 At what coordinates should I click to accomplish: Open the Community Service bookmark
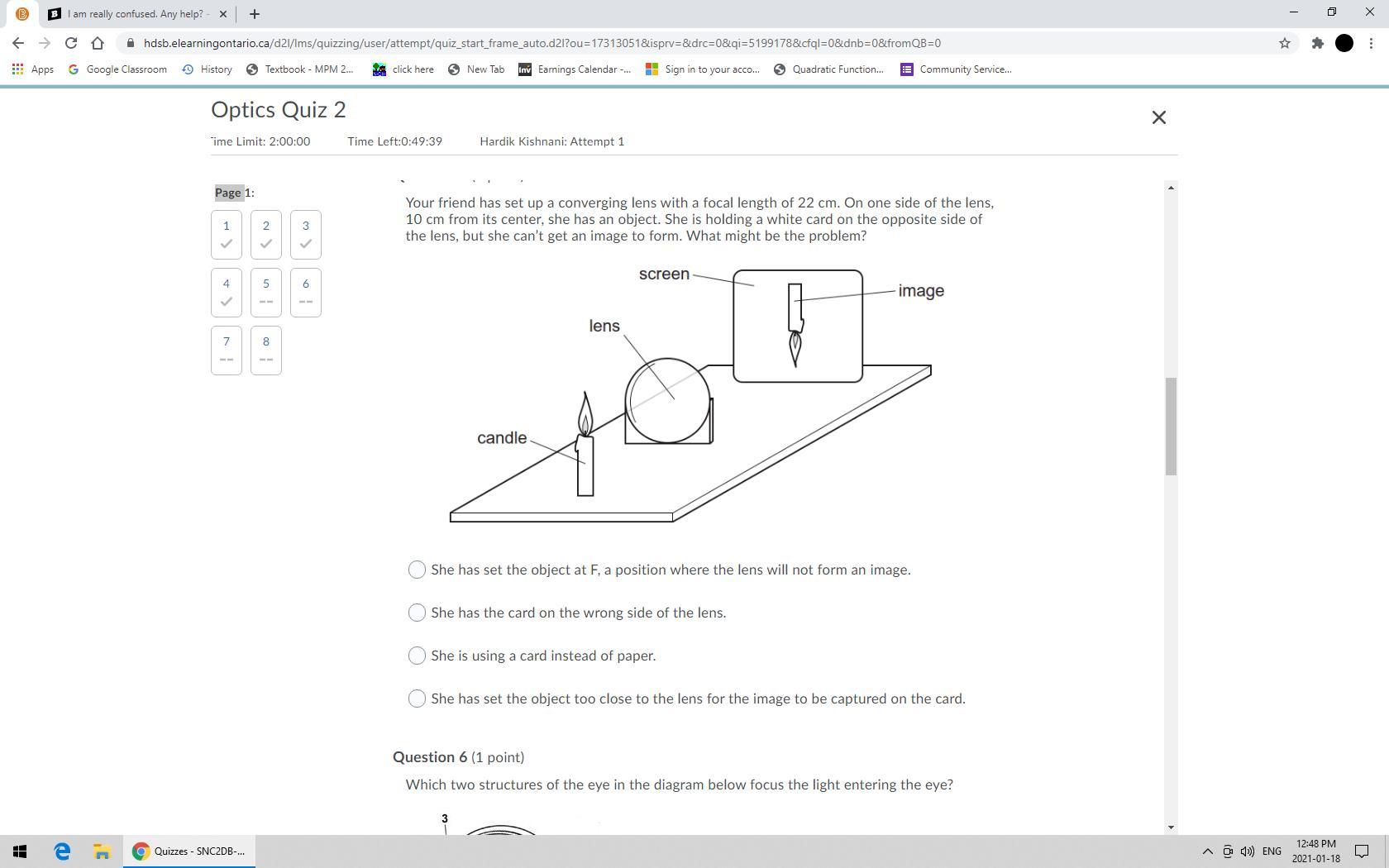957,69
